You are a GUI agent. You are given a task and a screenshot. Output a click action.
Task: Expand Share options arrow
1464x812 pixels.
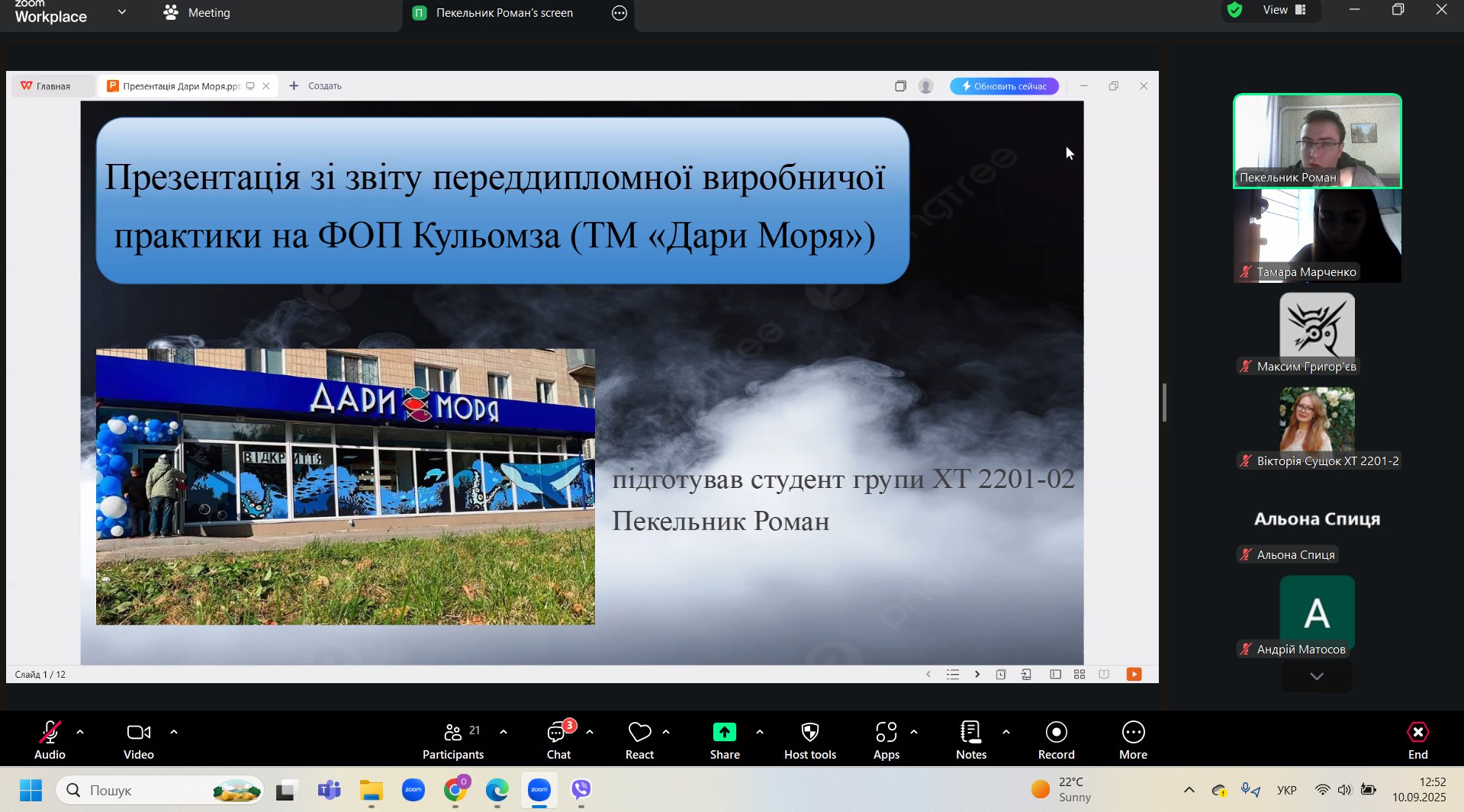(x=760, y=732)
